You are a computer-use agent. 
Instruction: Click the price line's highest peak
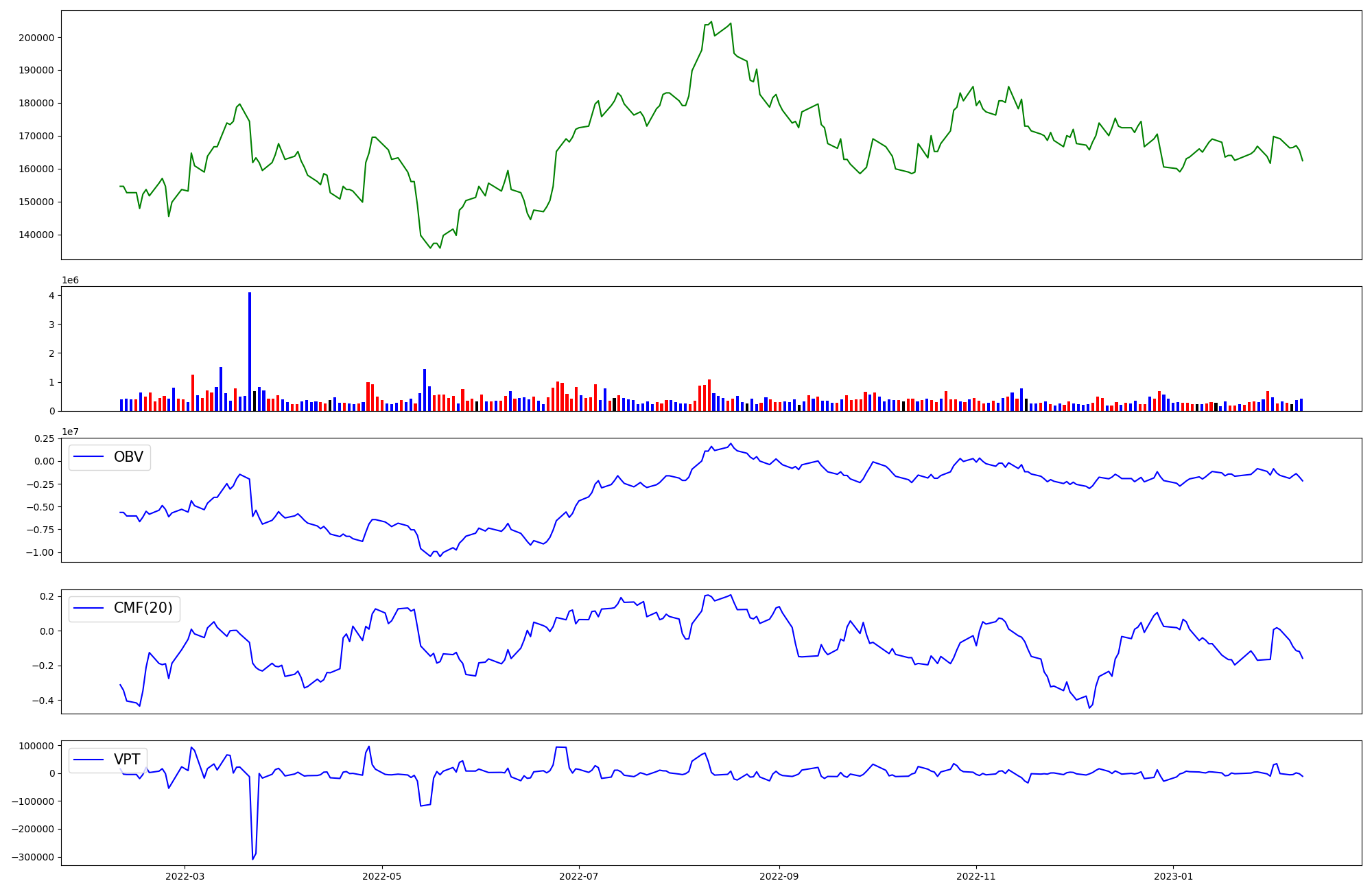point(711,22)
